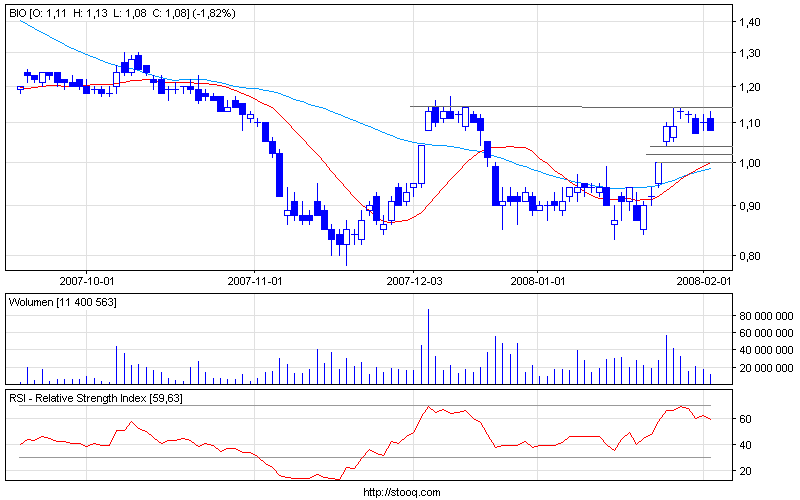Click the 1,40 price axis label
The width and height of the screenshot is (800, 500).
749,22
